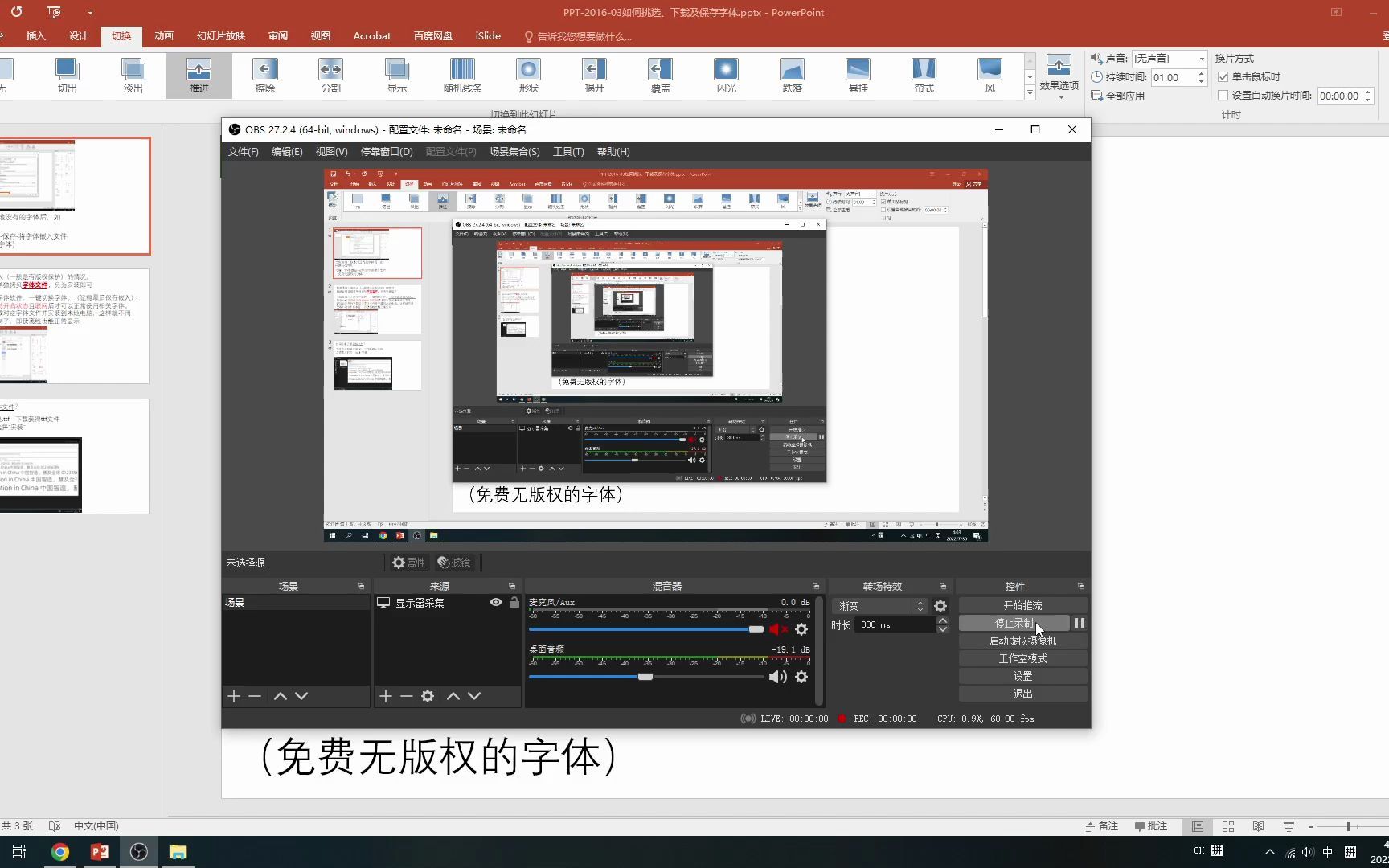Increase the auto-advance time spinner
This screenshot has width=1389, height=868.
pyautogui.click(x=1368, y=92)
